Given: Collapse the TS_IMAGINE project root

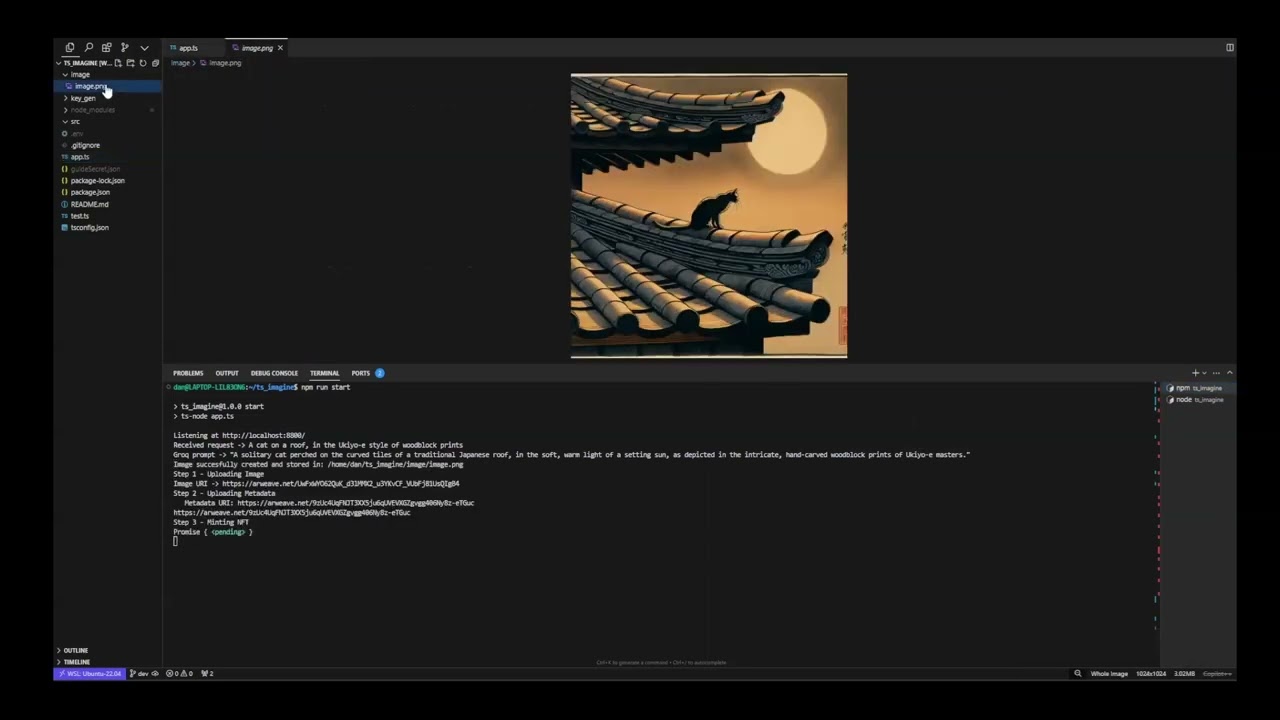Looking at the screenshot, I should [85, 63].
